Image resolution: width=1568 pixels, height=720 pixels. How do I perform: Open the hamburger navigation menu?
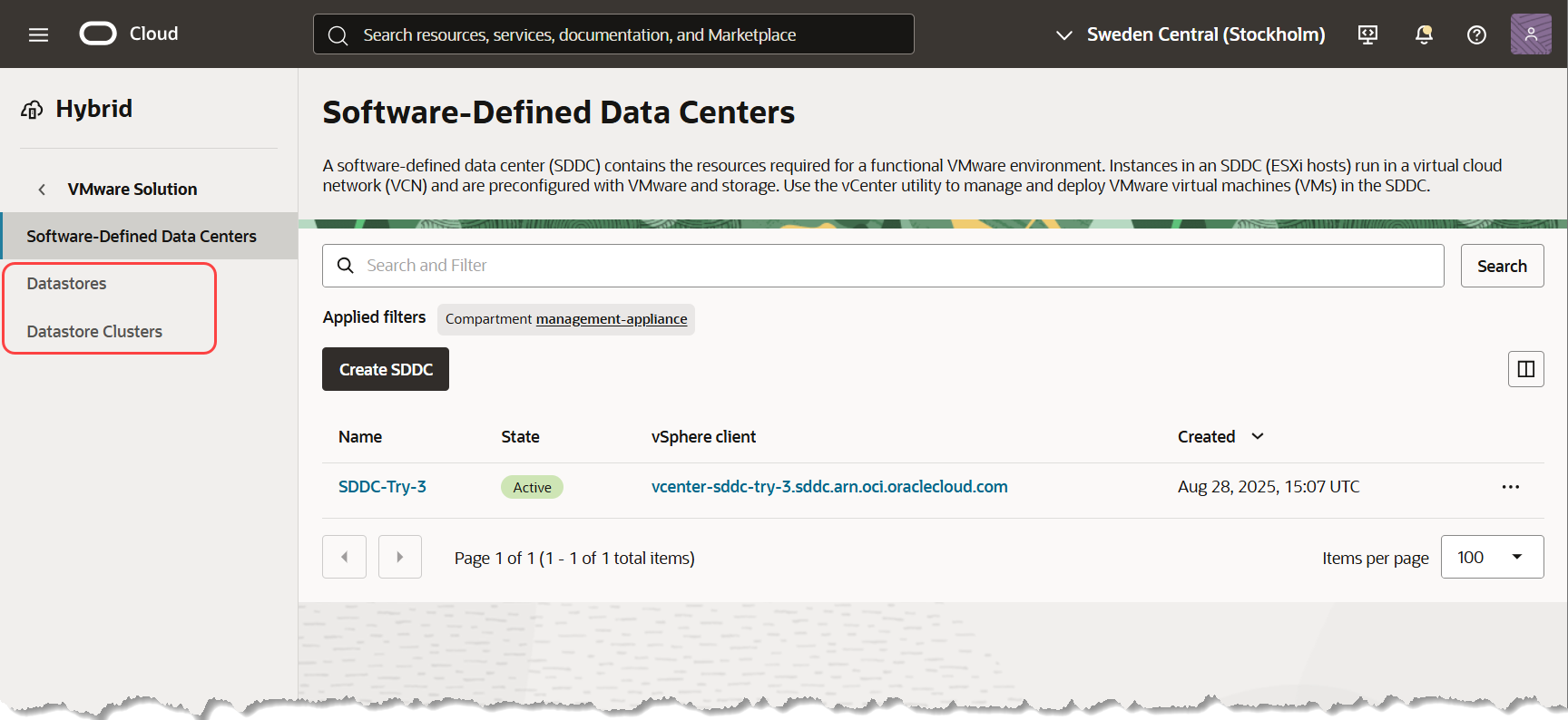pyautogui.click(x=38, y=34)
